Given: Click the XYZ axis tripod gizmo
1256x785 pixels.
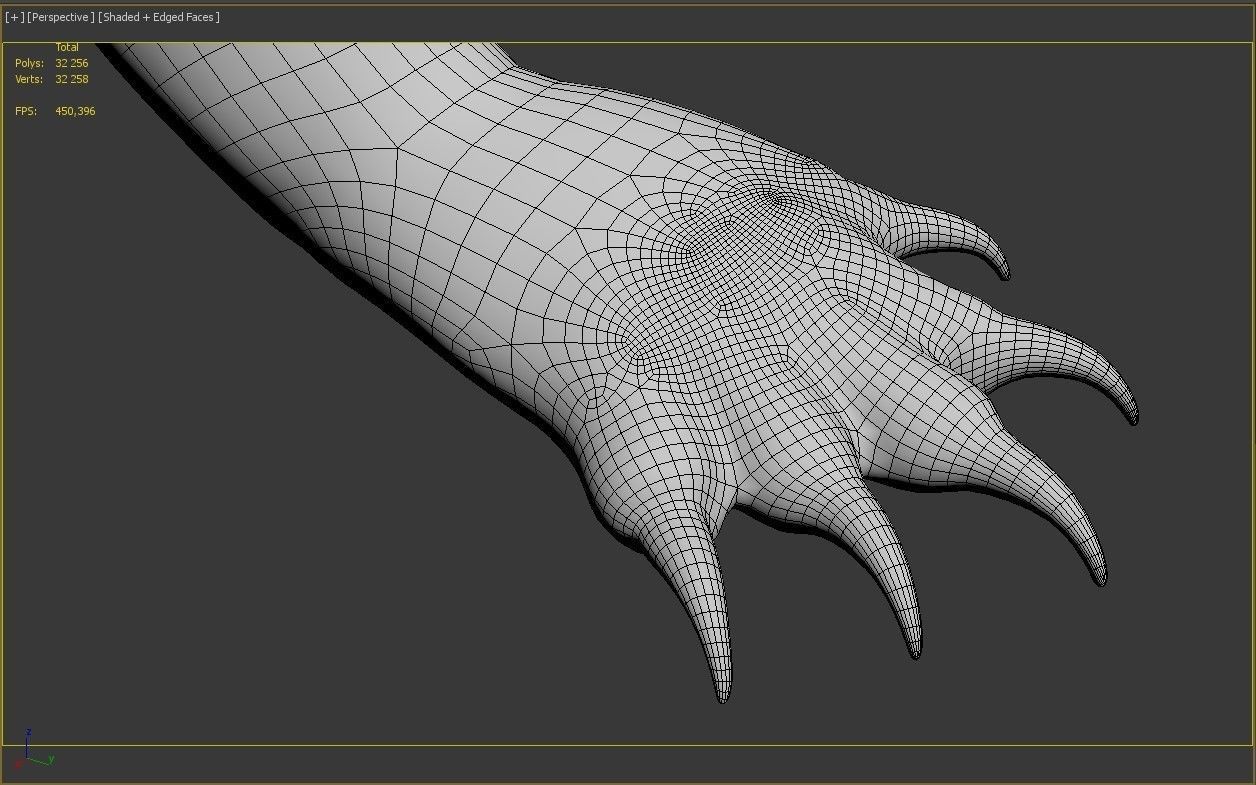Looking at the screenshot, I should [x=34, y=750].
